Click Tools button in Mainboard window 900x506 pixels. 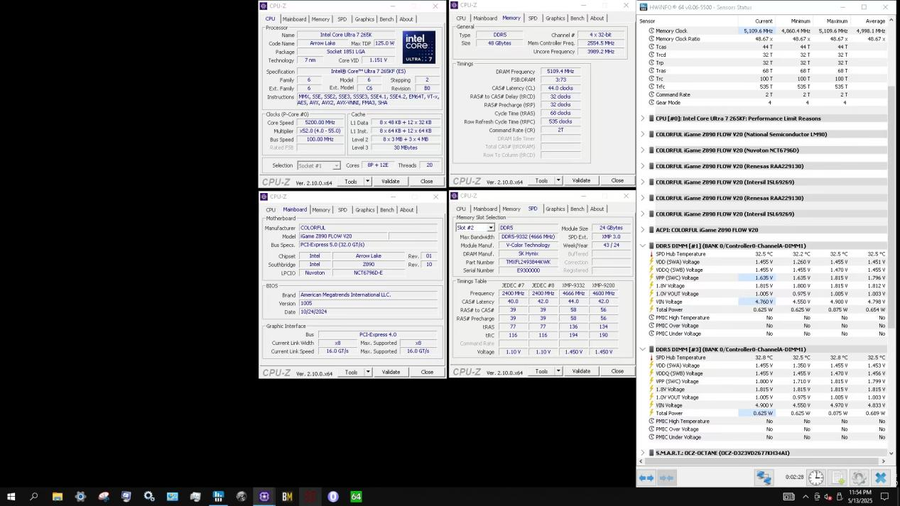[351, 372]
